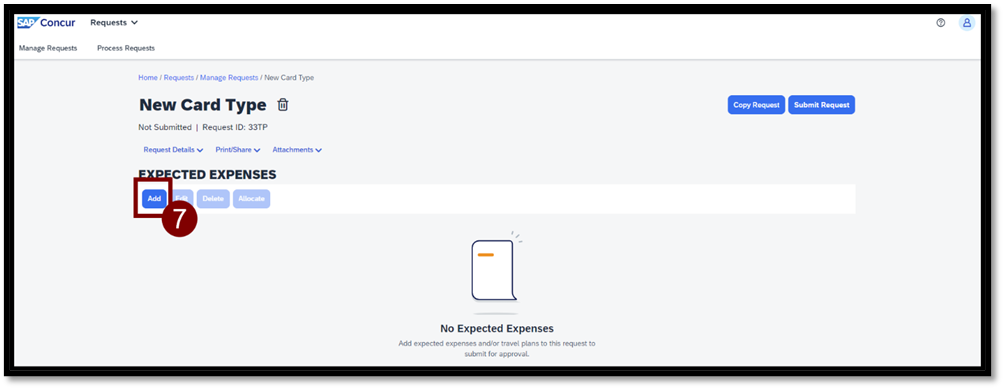Click the trash icon beside New Card Type

click(x=282, y=105)
